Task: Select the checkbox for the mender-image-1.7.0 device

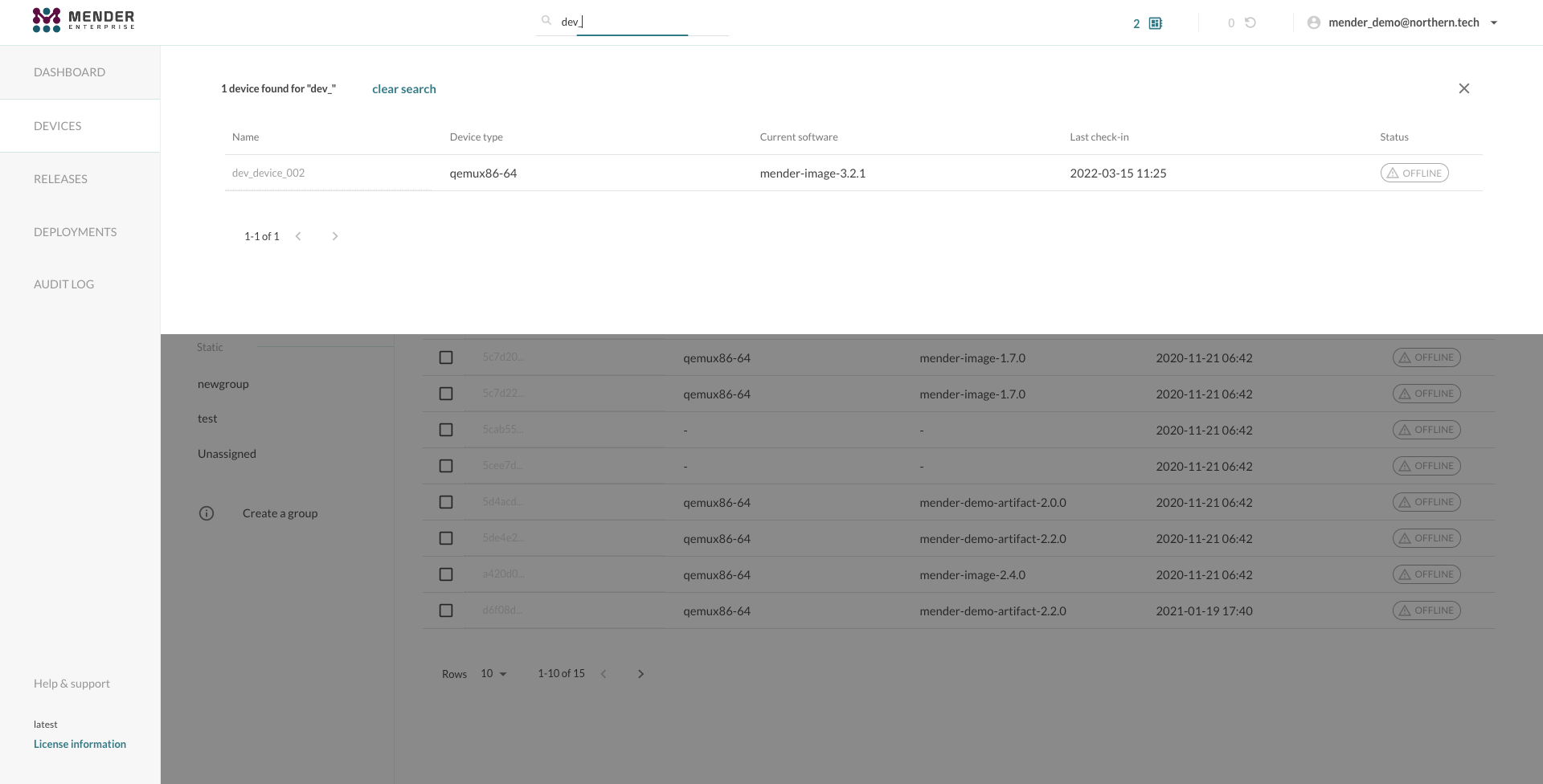Action: (x=446, y=357)
